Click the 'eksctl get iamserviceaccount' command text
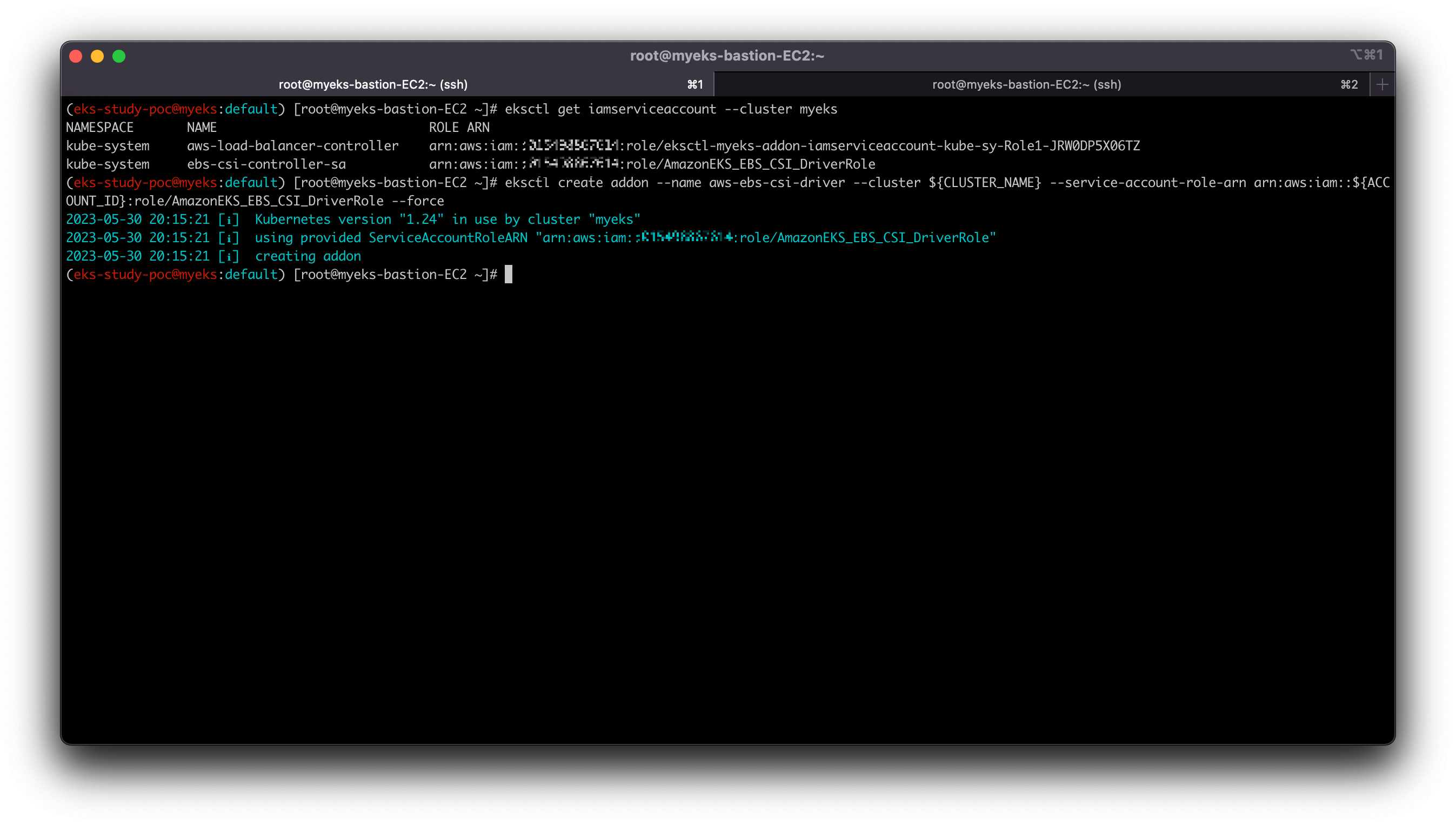The height and width of the screenshot is (825, 1456). pos(610,109)
